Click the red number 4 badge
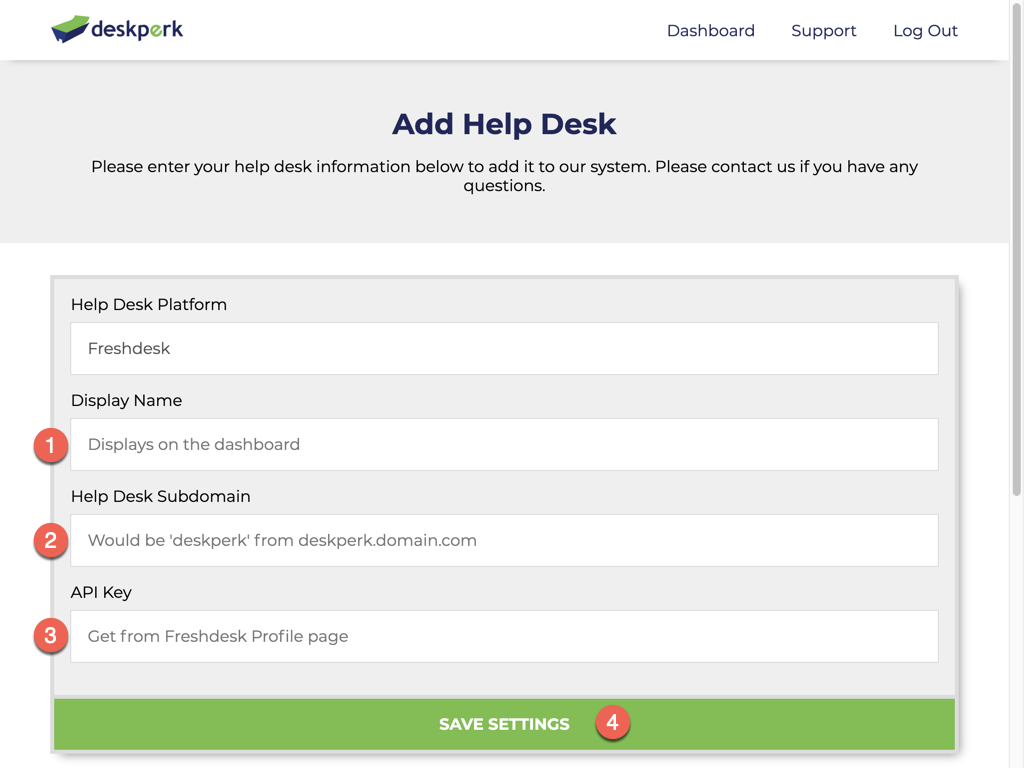This screenshot has height=768, width=1024. (613, 723)
